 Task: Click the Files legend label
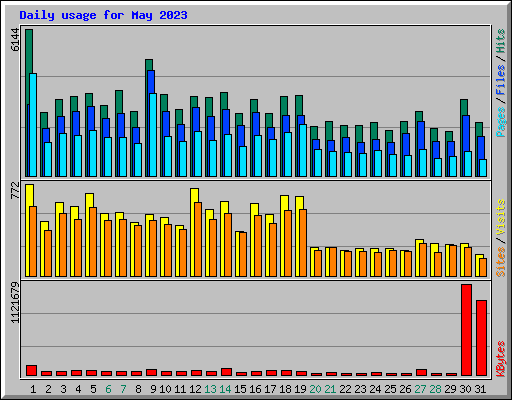pyautogui.click(x=500, y=80)
